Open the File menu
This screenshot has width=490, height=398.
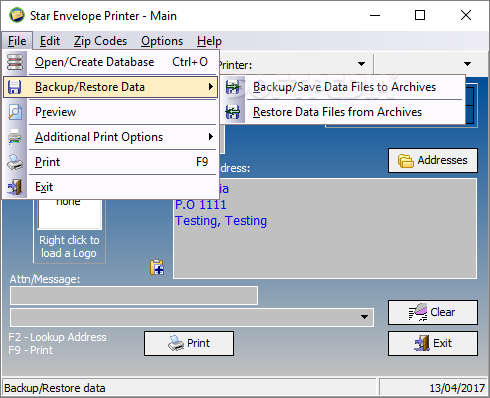(17, 41)
